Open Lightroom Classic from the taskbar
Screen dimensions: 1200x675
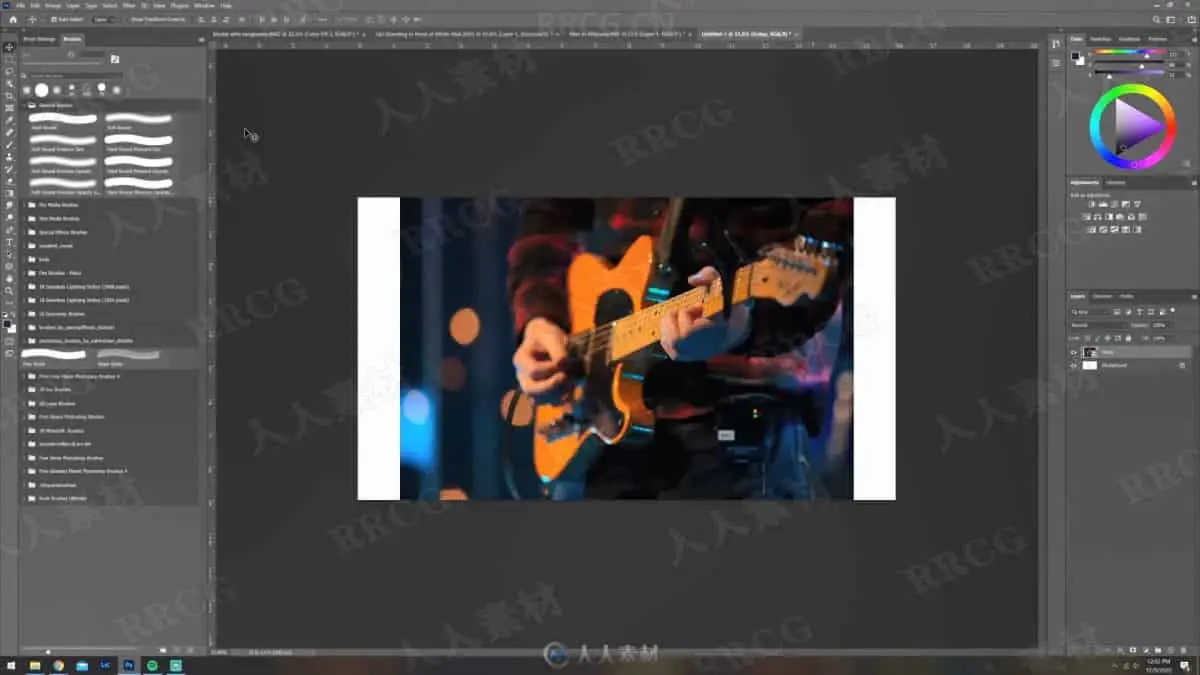[107, 665]
